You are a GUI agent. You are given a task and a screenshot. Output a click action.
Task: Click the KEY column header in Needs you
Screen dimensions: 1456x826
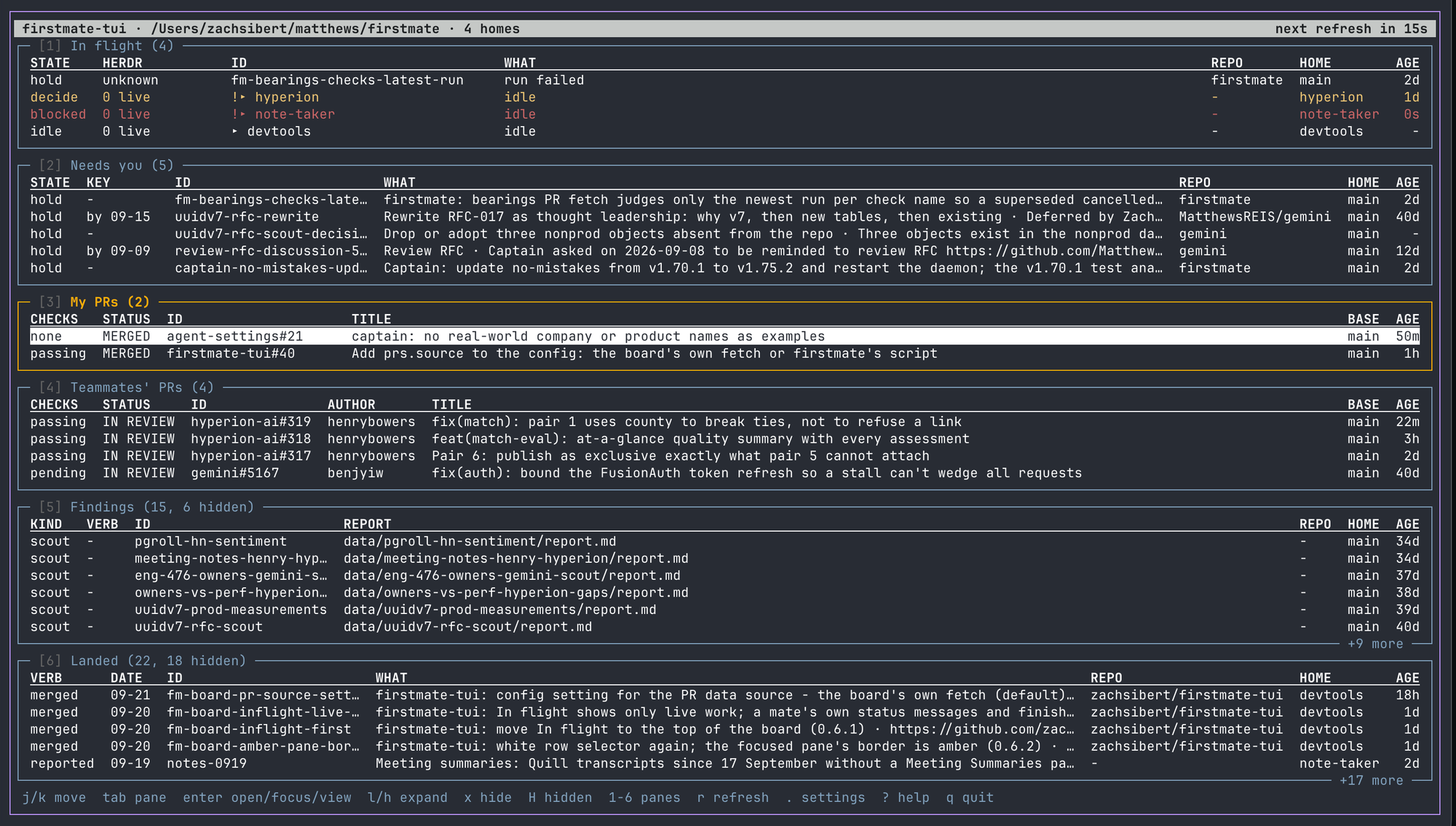pos(98,183)
